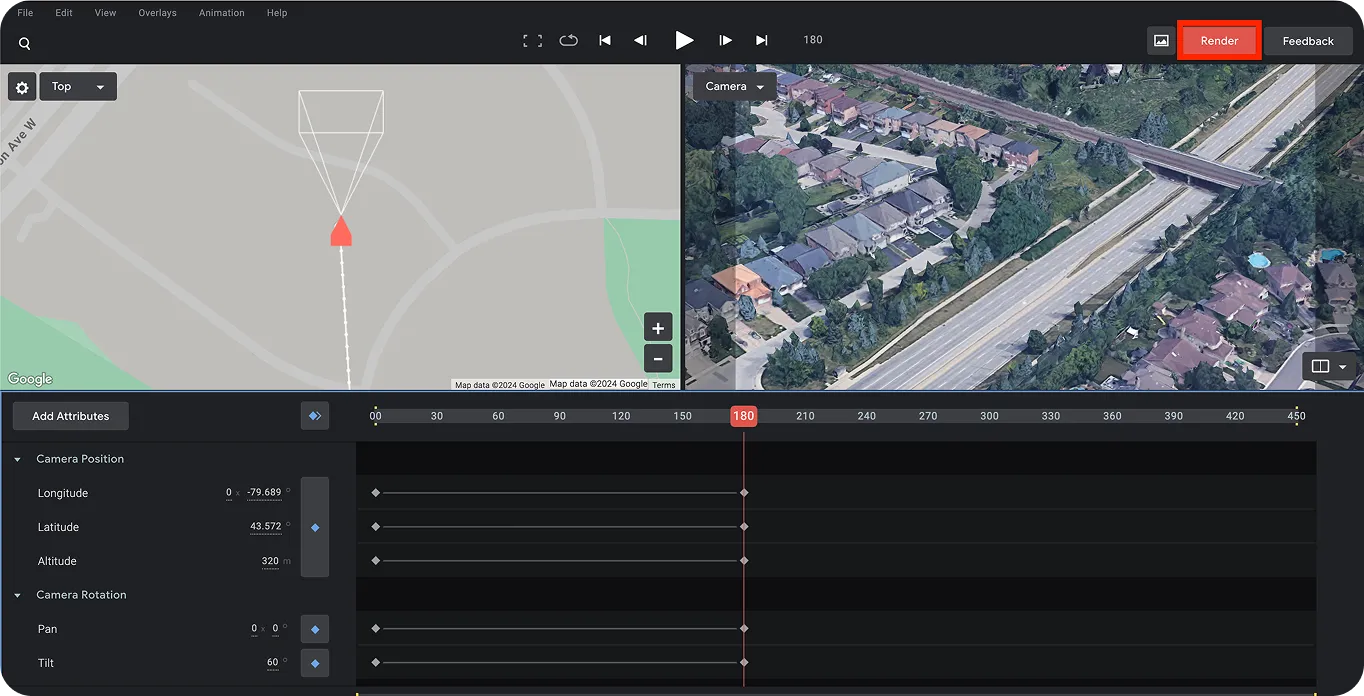This screenshot has width=1364, height=696.
Task: Select Latitude keyframe at frame 180
Action: [x=744, y=527]
